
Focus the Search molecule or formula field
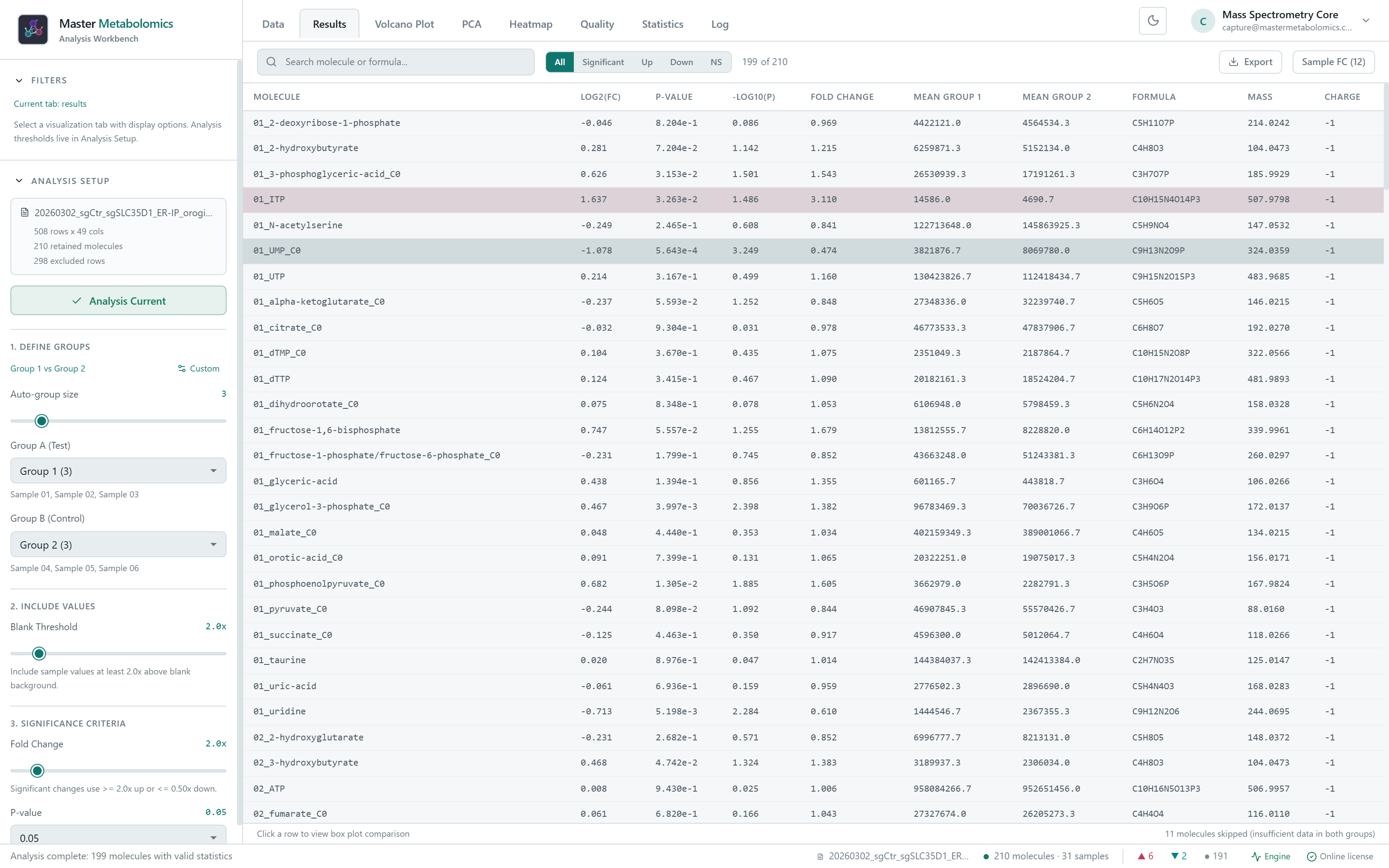tap(395, 62)
